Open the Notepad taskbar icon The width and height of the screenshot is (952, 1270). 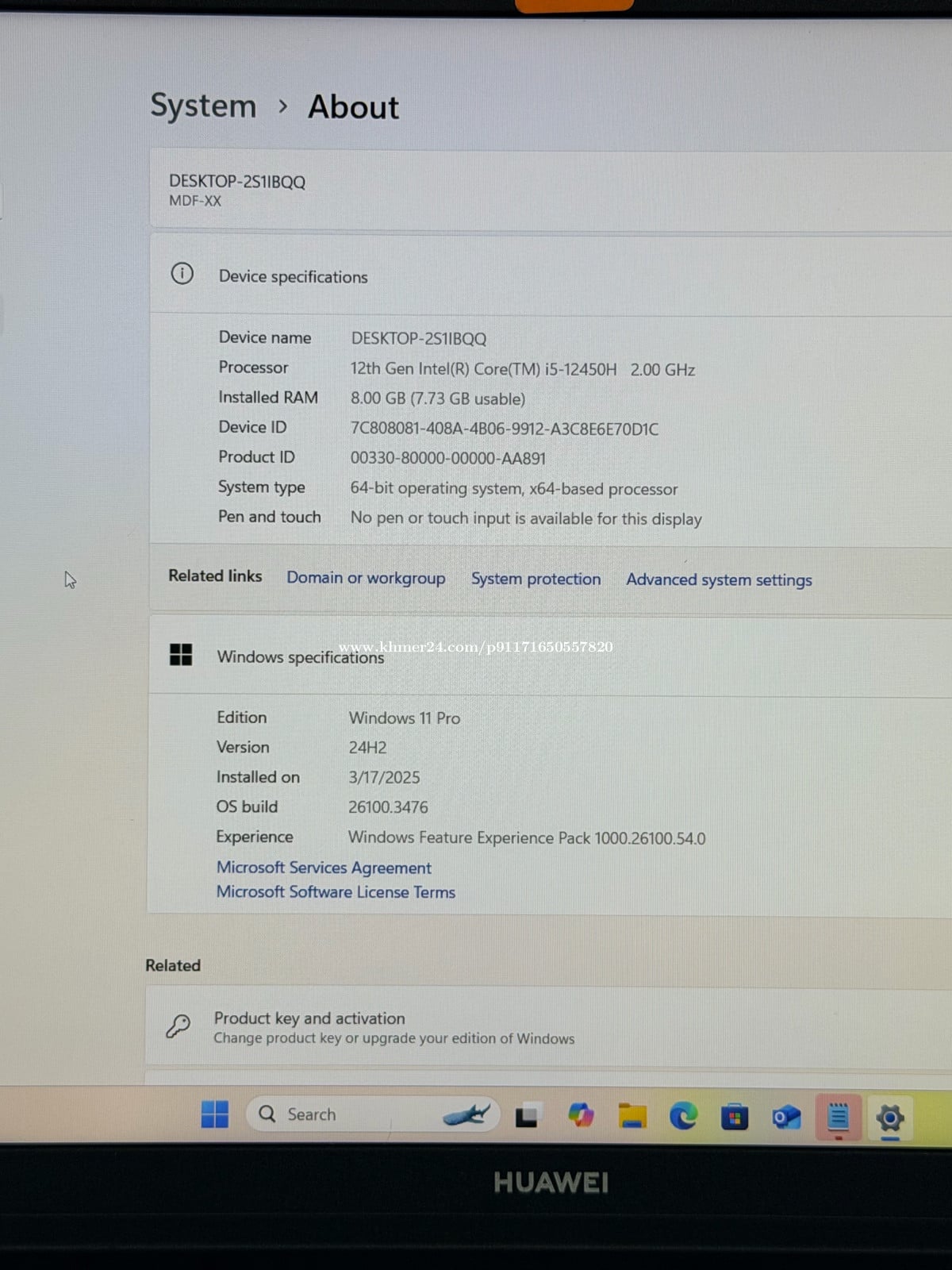click(838, 1118)
